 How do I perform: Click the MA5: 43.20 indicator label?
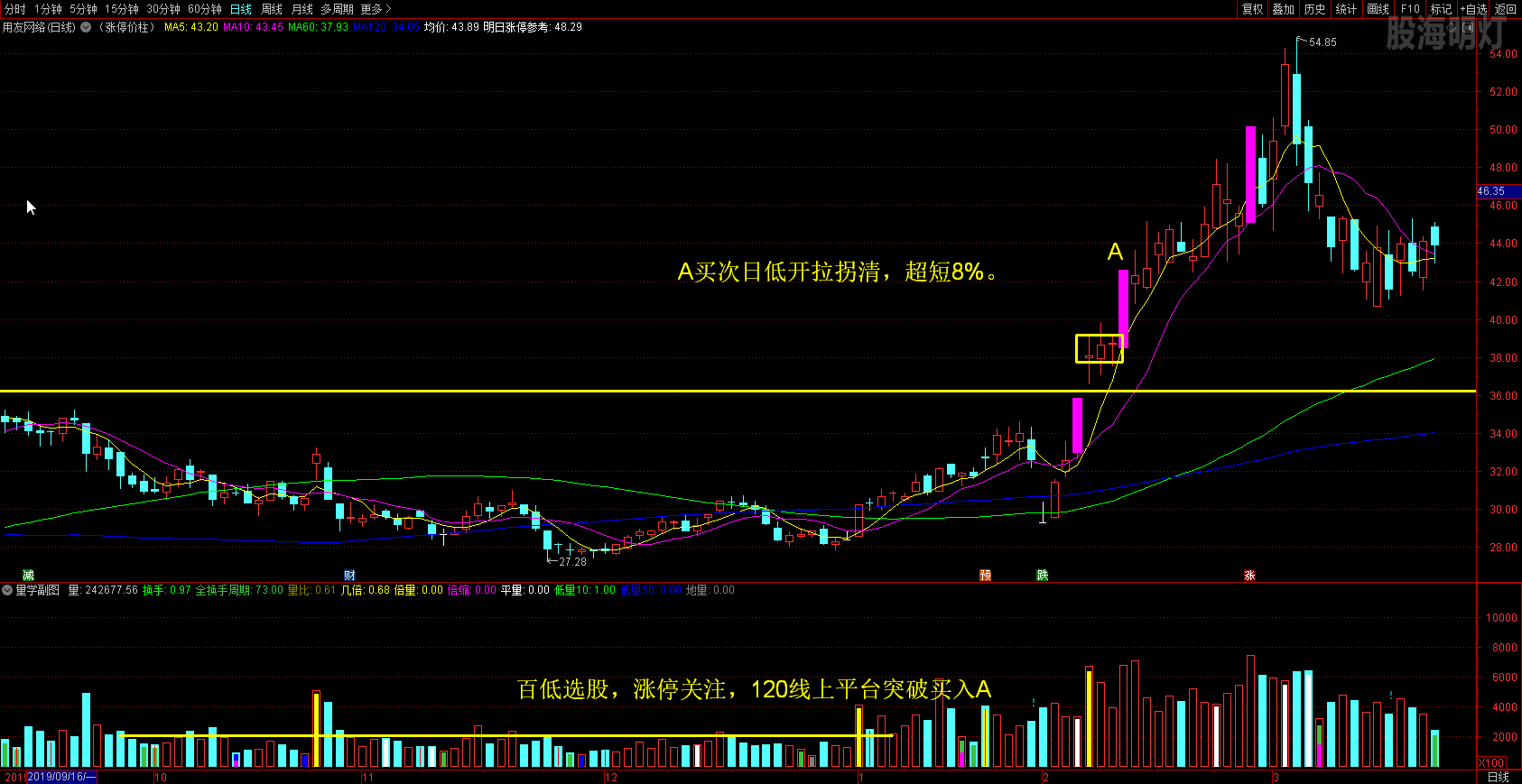(x=190, y=27)
